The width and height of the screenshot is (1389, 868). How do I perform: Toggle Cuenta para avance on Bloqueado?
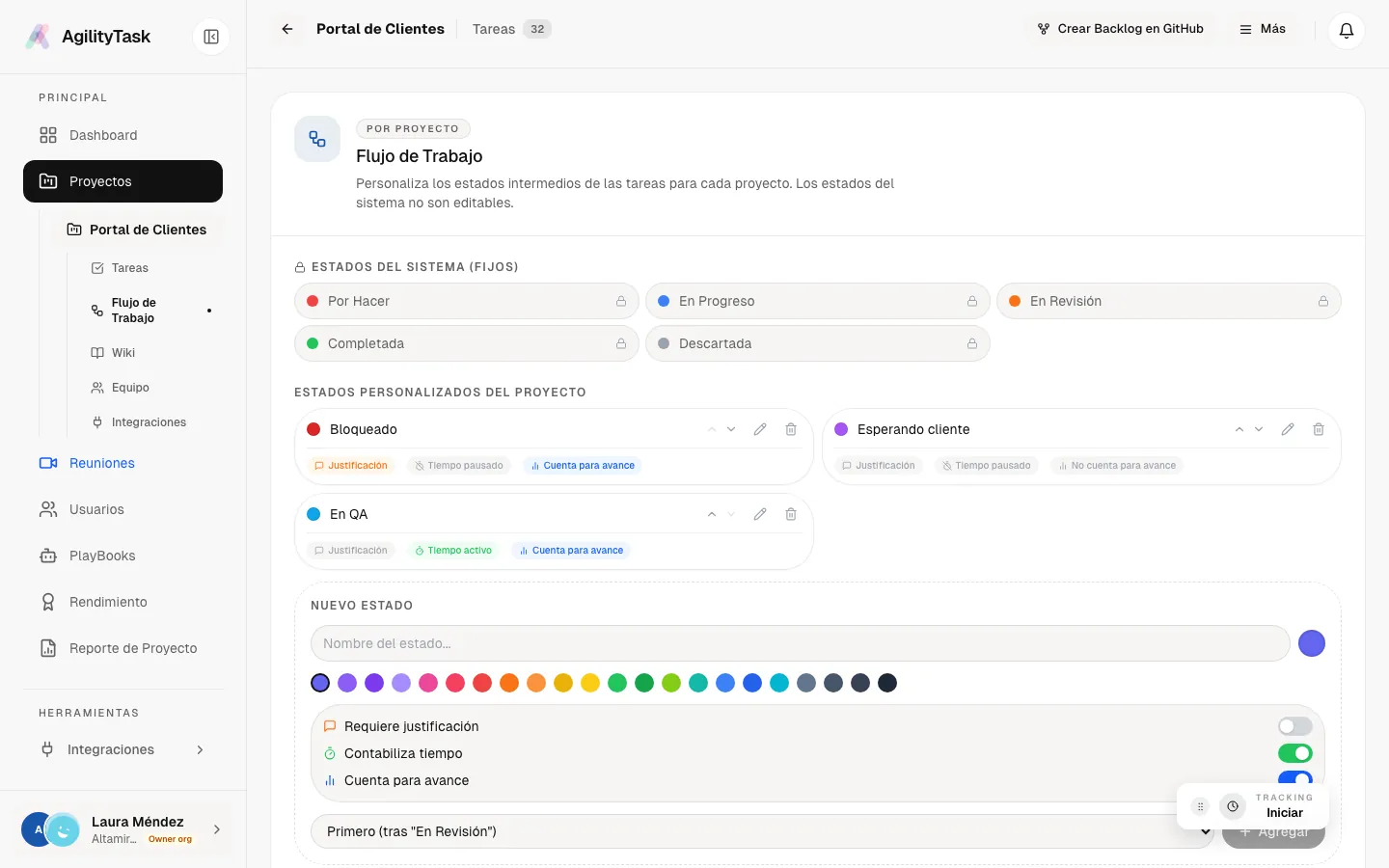point(583,465)
